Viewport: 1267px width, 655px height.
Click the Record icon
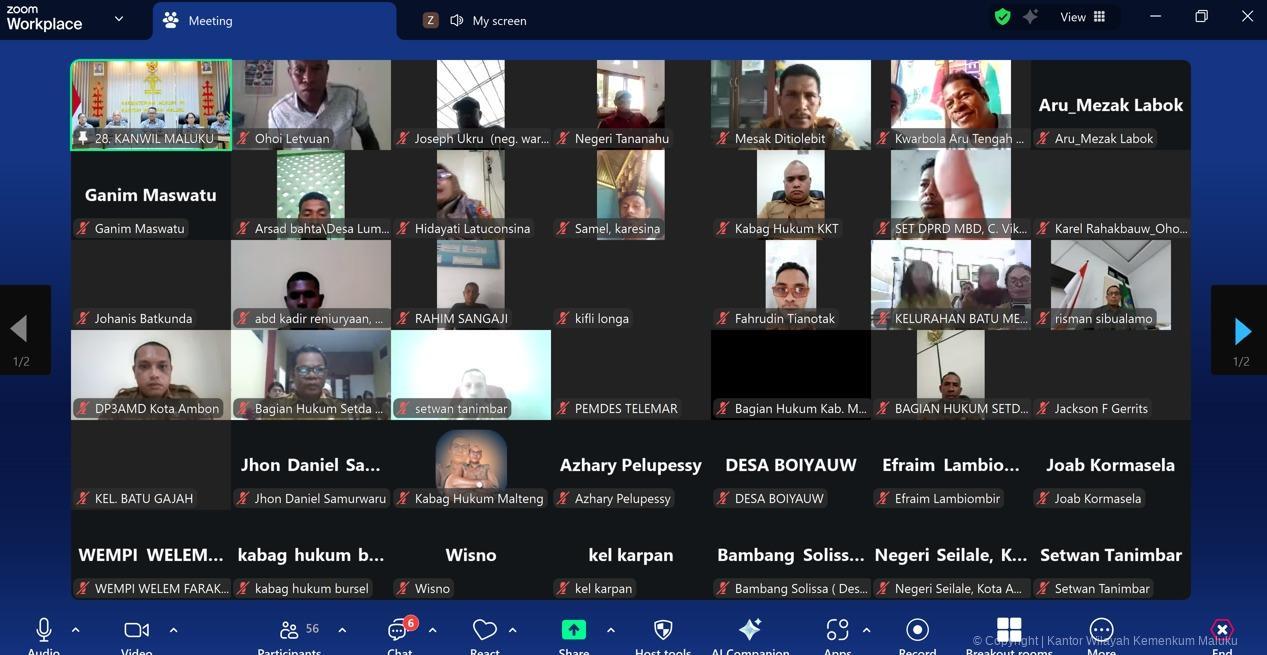pos(917,630)
